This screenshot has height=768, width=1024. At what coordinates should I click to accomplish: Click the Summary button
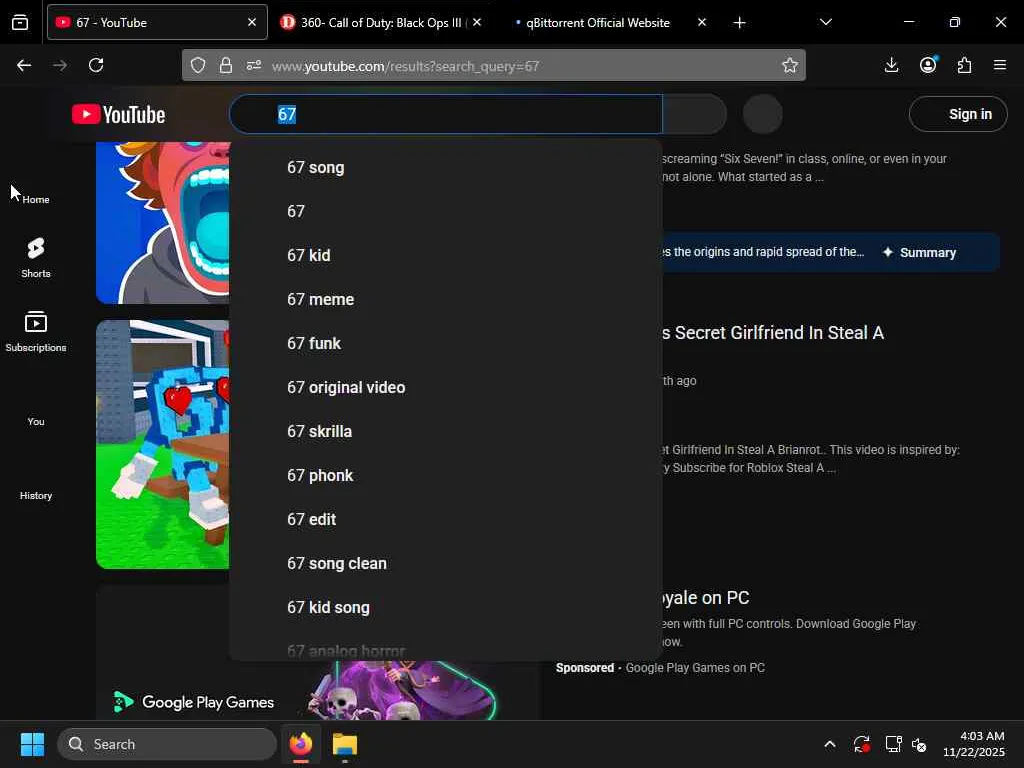tap(919, 253)
